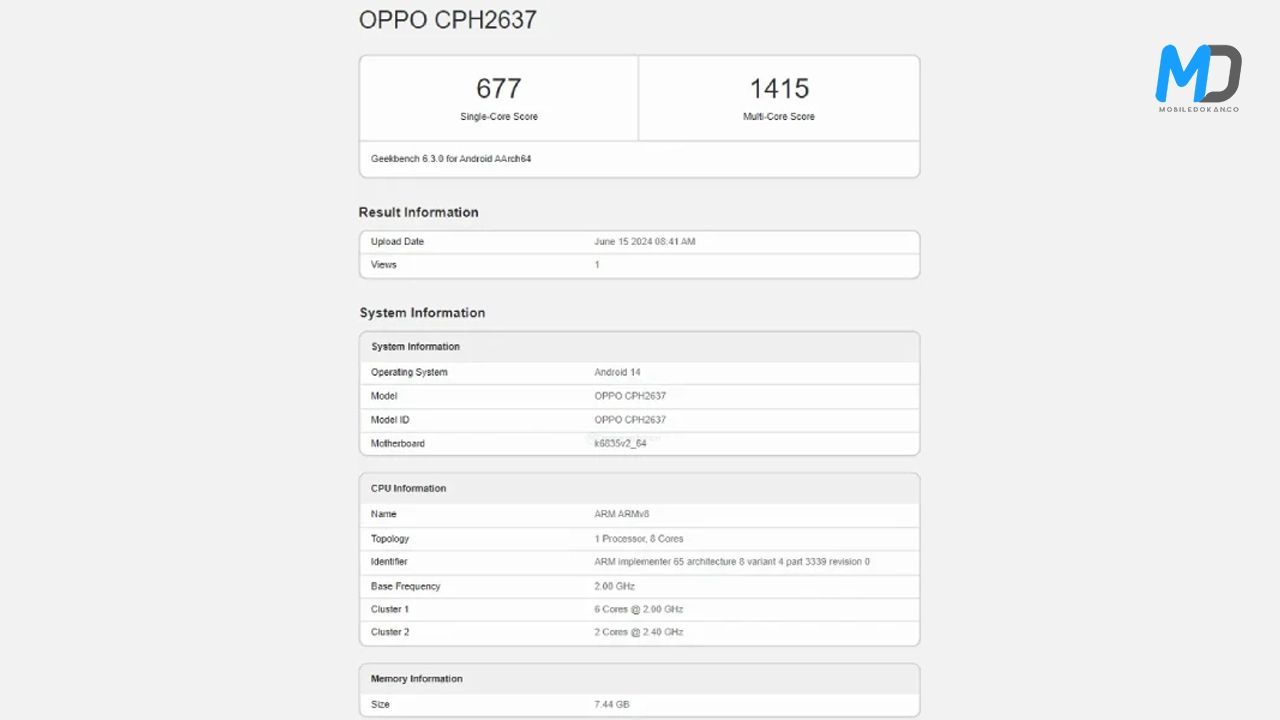
Task: Click the Multi-Core Score label
Action: 779,117
